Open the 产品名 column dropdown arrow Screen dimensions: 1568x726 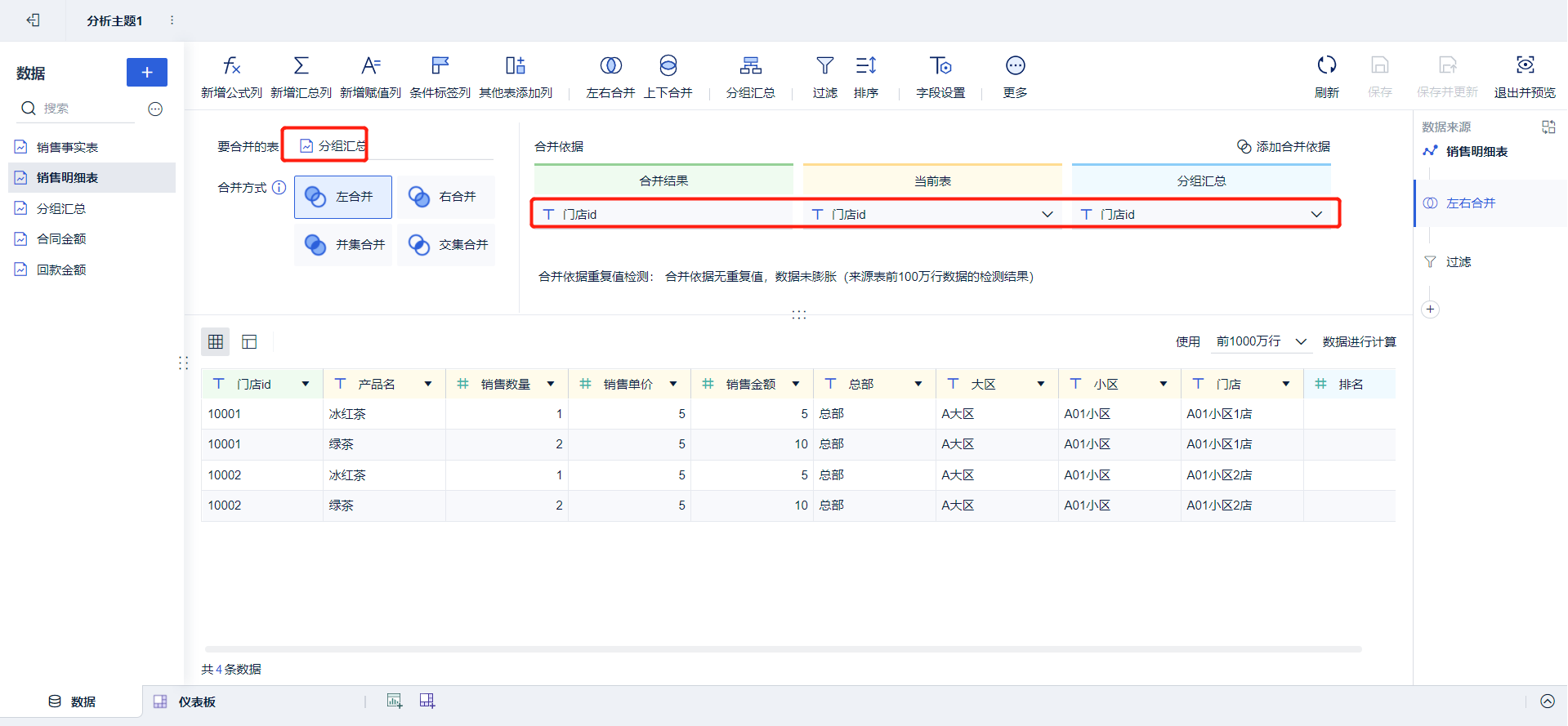tap(428, 384)
